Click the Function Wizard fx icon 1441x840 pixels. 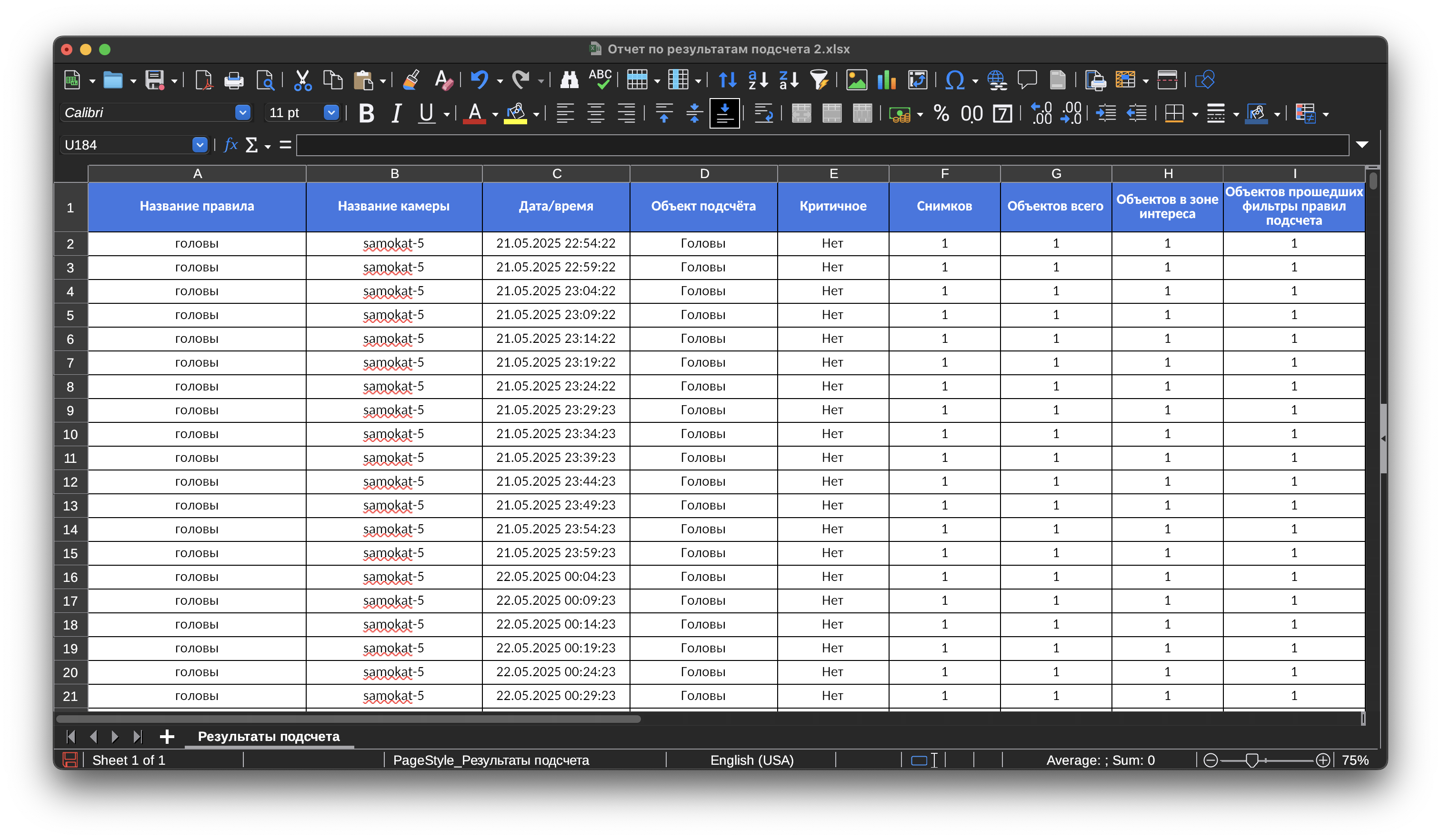(230, 145)
